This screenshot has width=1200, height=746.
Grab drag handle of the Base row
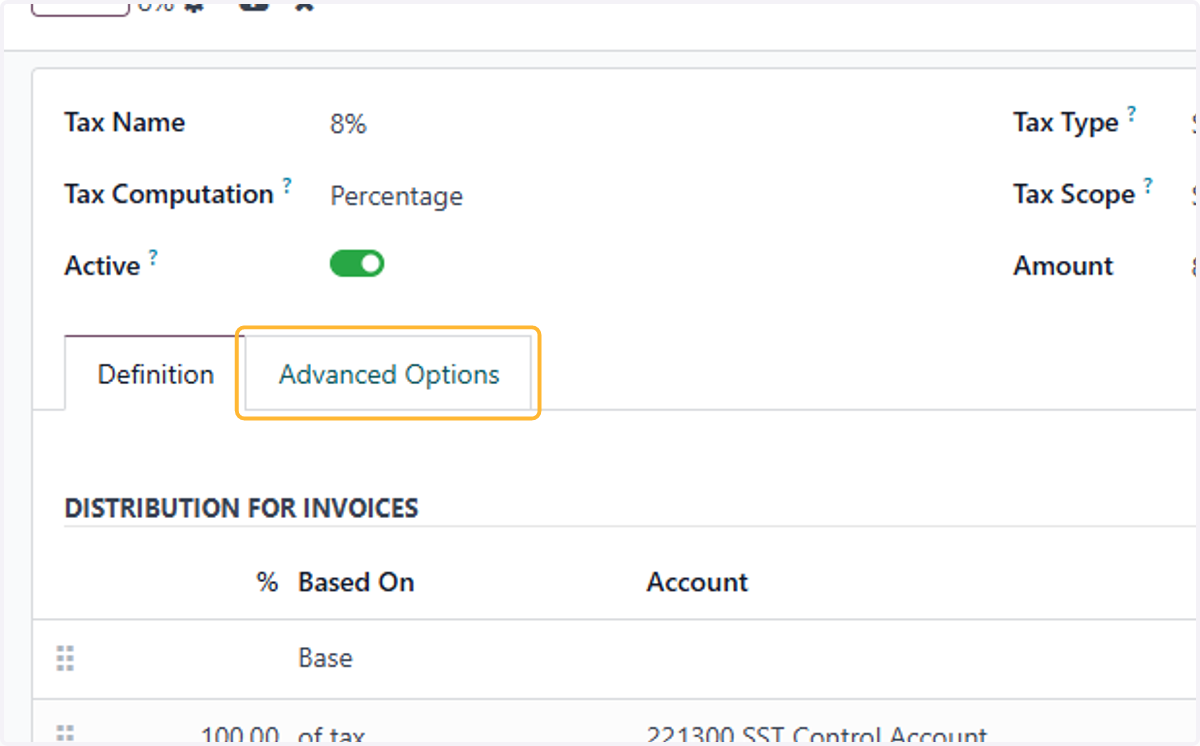point(65,658)
